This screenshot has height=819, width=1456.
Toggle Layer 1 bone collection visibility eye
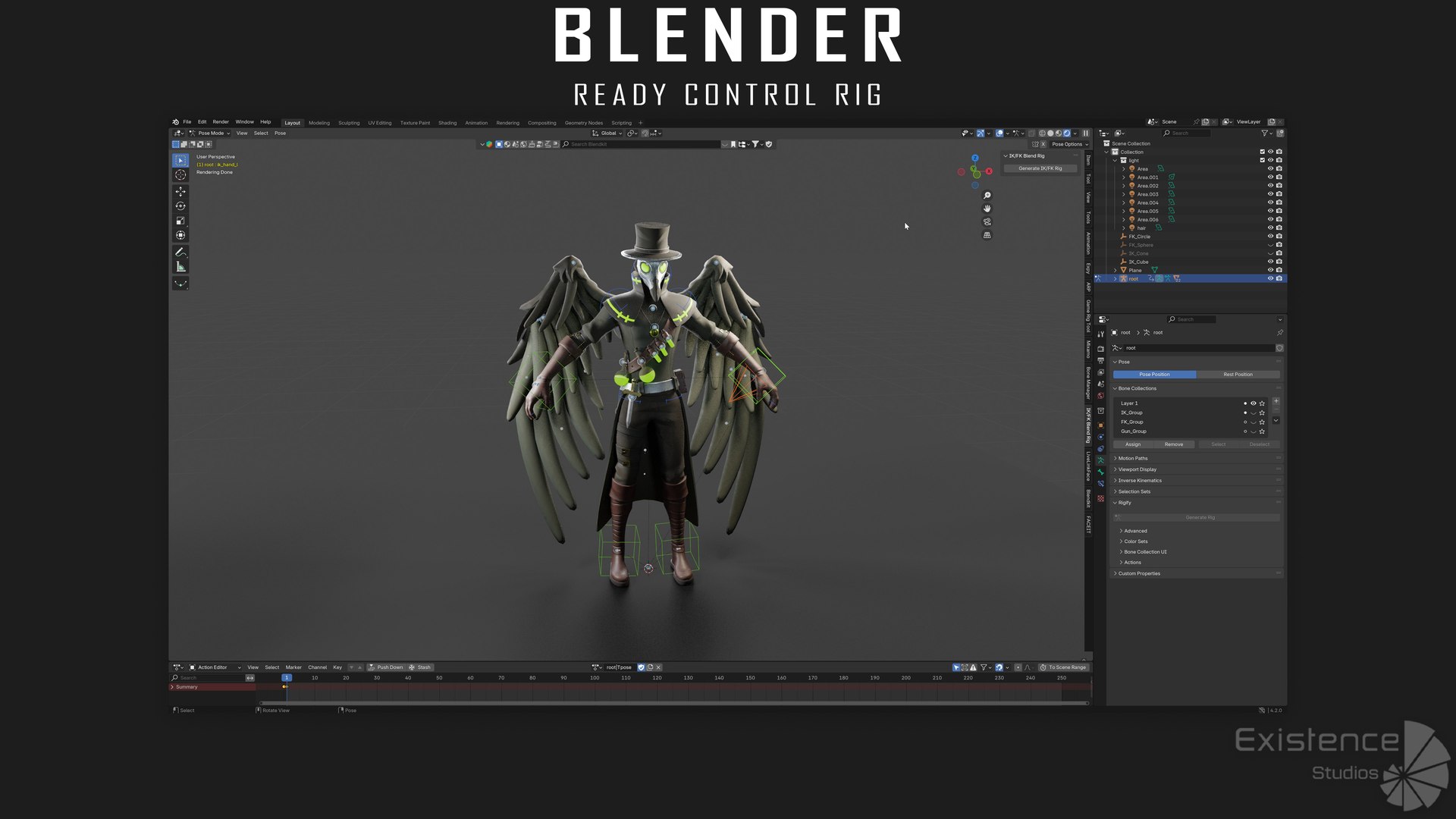(x=1254, y=403)
